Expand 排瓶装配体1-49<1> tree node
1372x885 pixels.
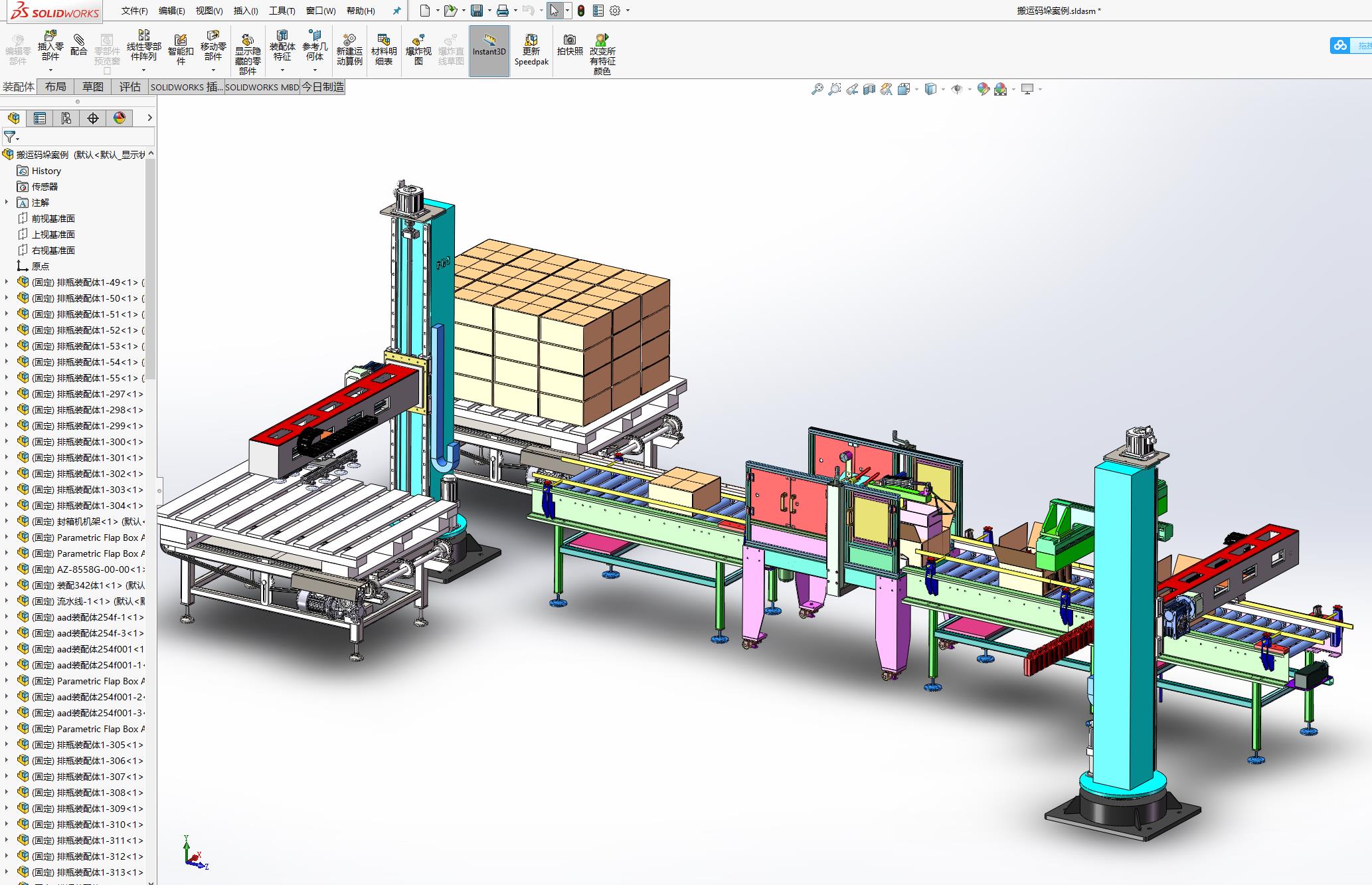point(7,282)
